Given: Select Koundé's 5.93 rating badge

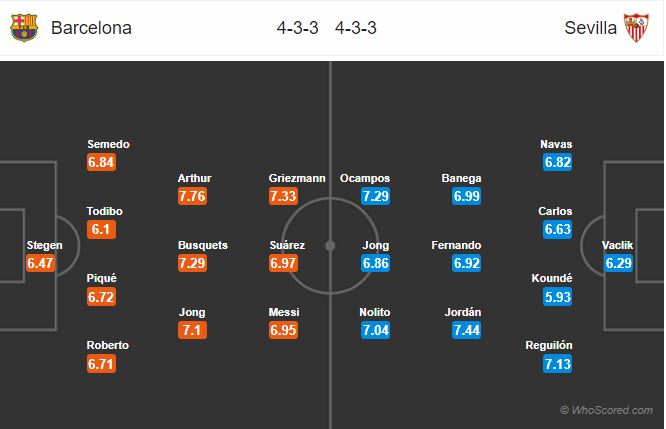Looking at the screenshot, I should [x=558, y=296].
